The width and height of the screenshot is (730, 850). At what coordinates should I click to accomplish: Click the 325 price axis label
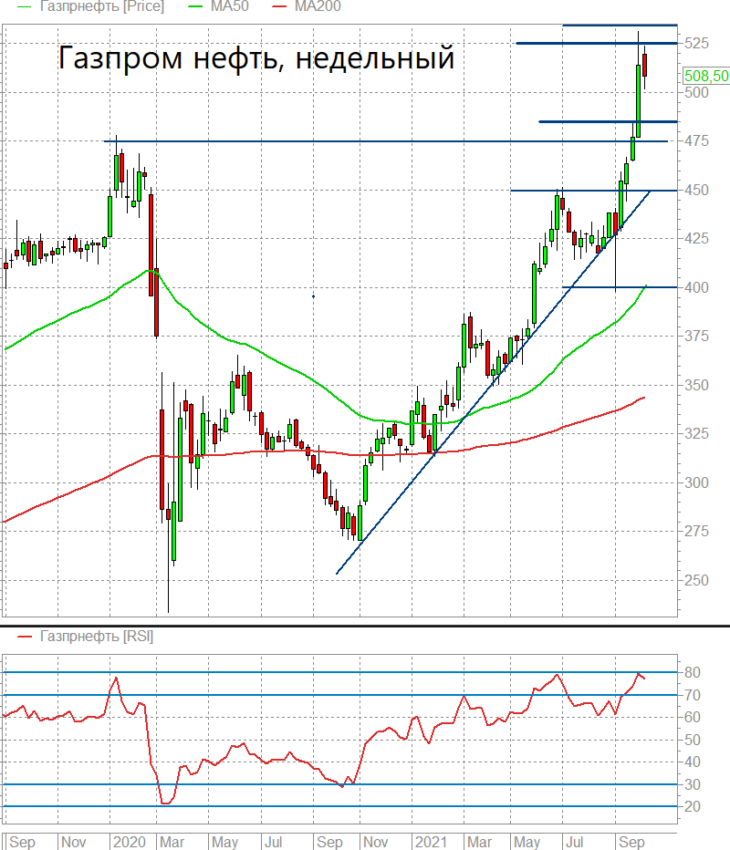point(696,434)
